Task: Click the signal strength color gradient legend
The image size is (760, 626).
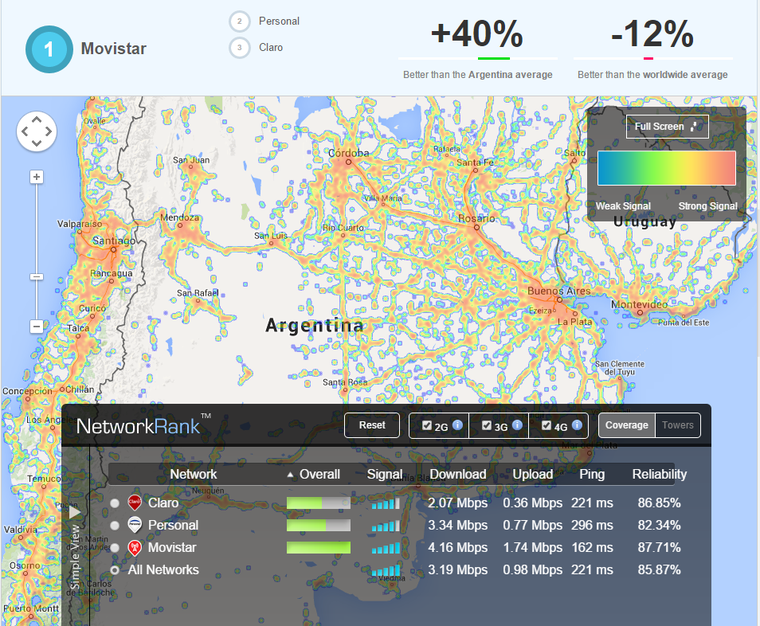Action: pos(666,168)
